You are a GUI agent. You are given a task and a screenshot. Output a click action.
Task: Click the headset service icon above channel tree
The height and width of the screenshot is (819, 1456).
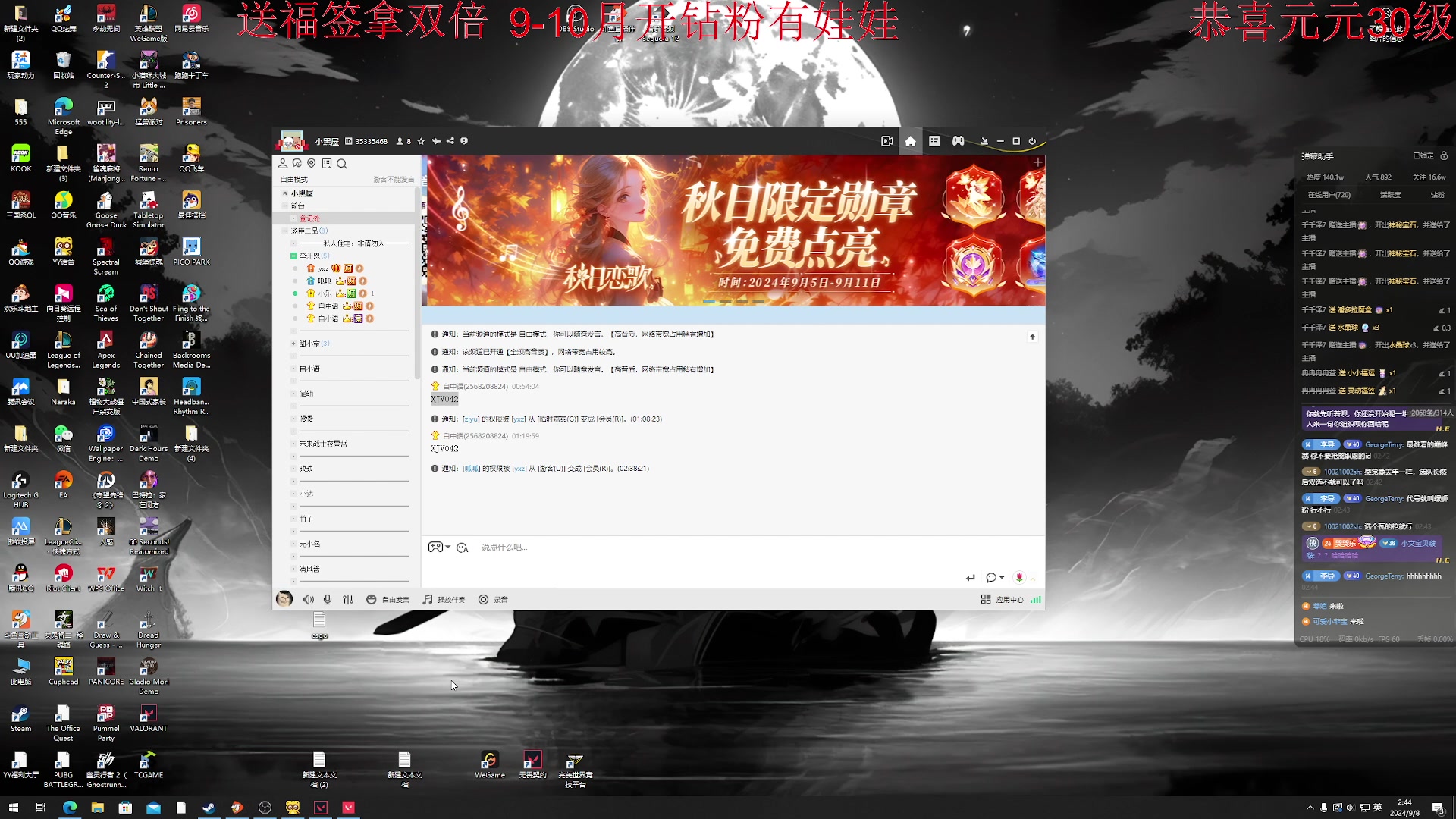(x=297, y=163)
